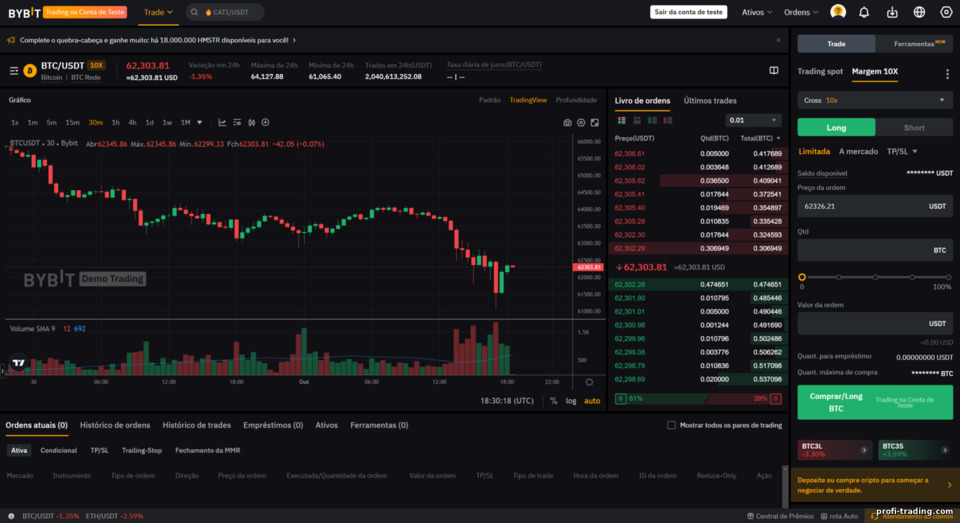The width and height of the screenshot is (960, 523).
Task: Expand the BTC3L leveraged token arrow
Action: click(864, 450)
